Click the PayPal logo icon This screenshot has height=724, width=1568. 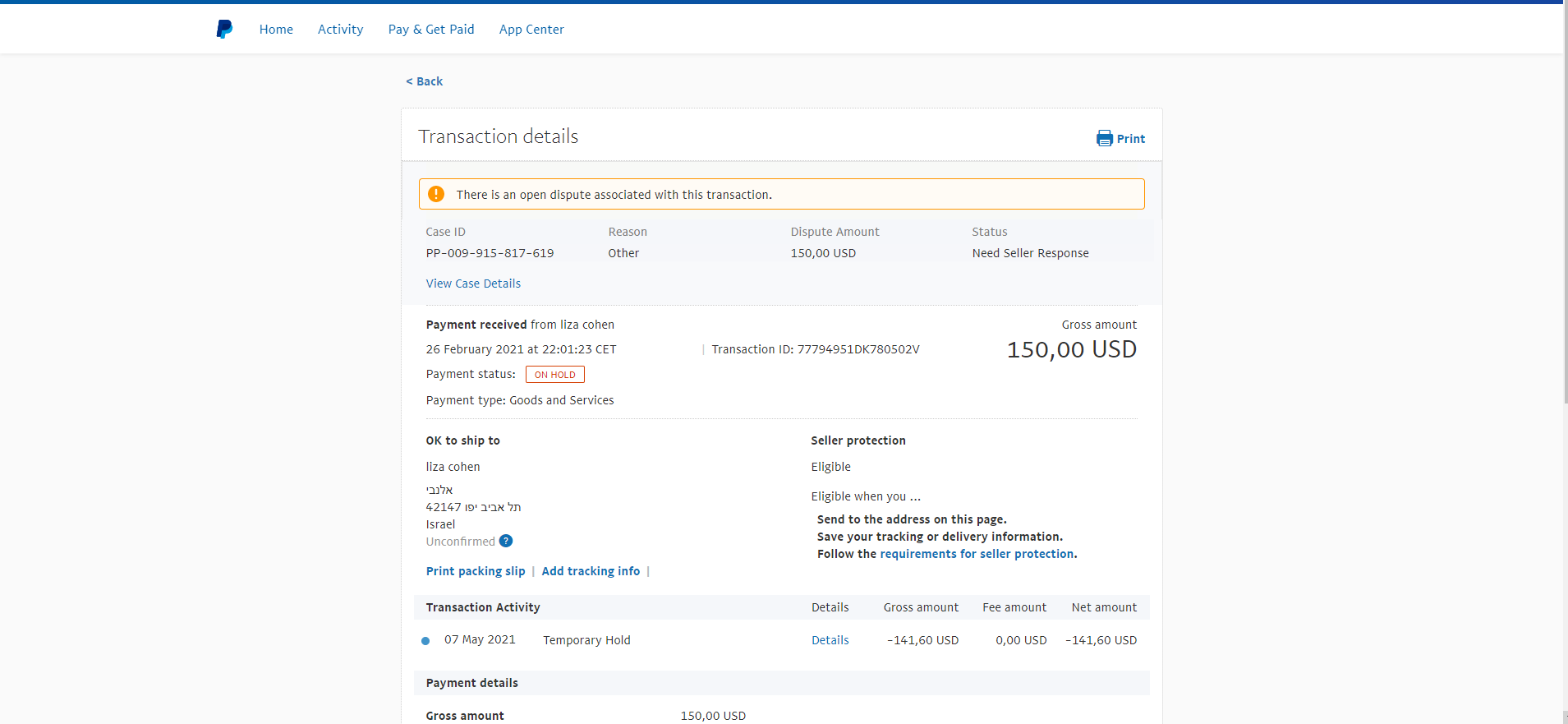coord(224,30)
